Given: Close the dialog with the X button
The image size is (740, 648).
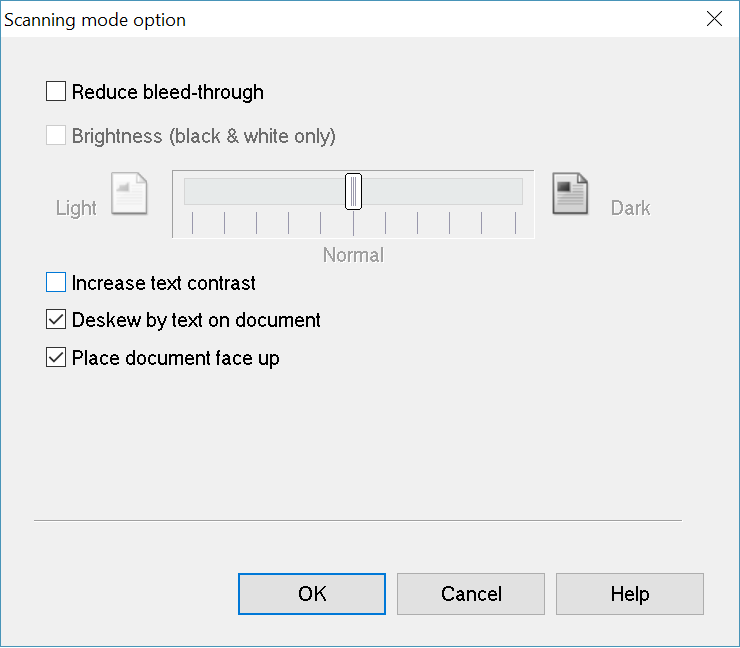Looking at the screenshot, I should 714,19.
